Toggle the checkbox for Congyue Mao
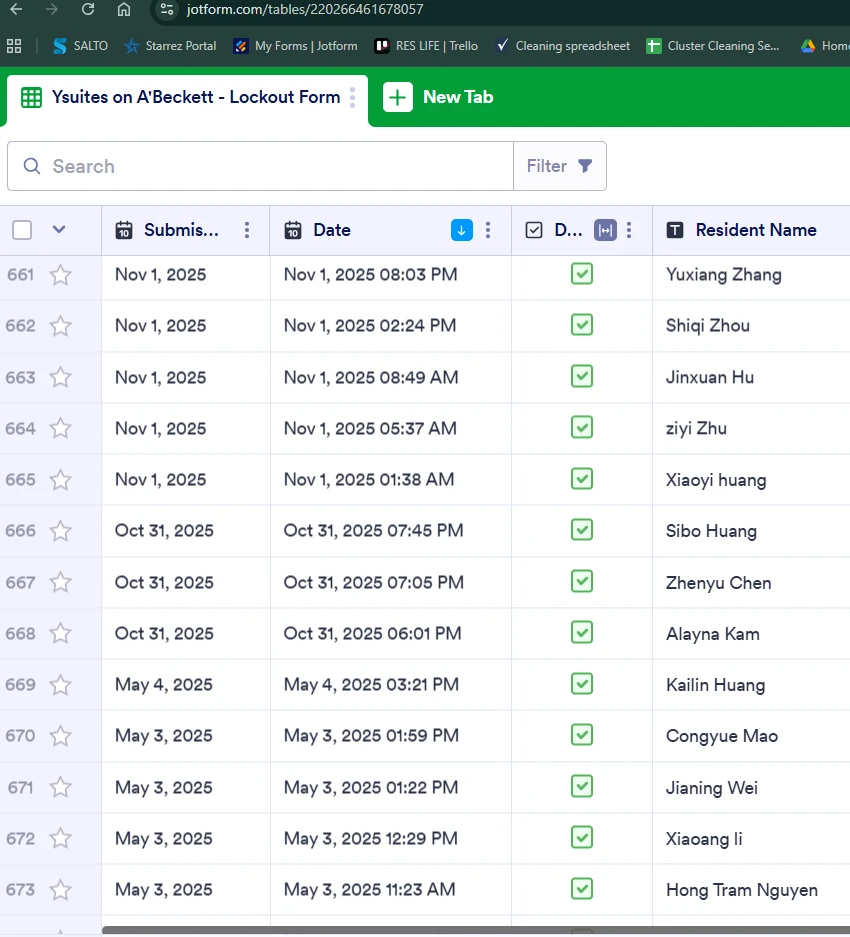The height and width of the screenshot is (937, 850). pos(582,735)
